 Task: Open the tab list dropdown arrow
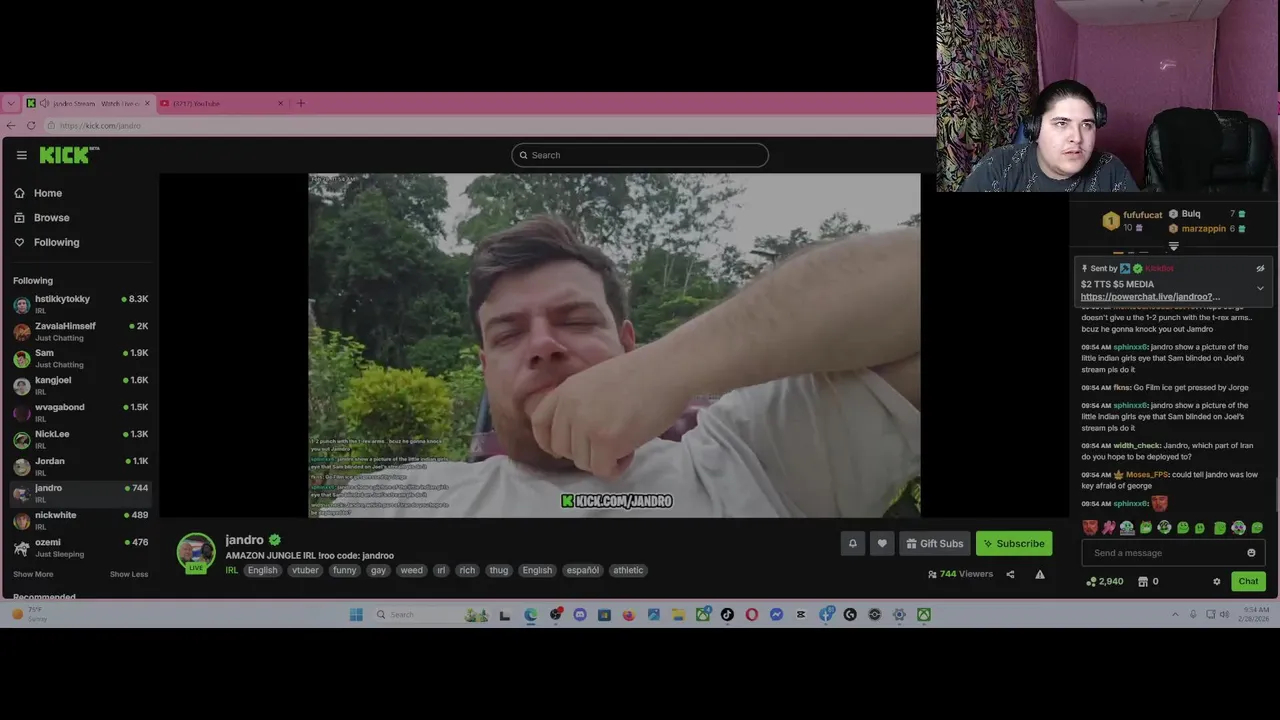[x=11, y=103]
